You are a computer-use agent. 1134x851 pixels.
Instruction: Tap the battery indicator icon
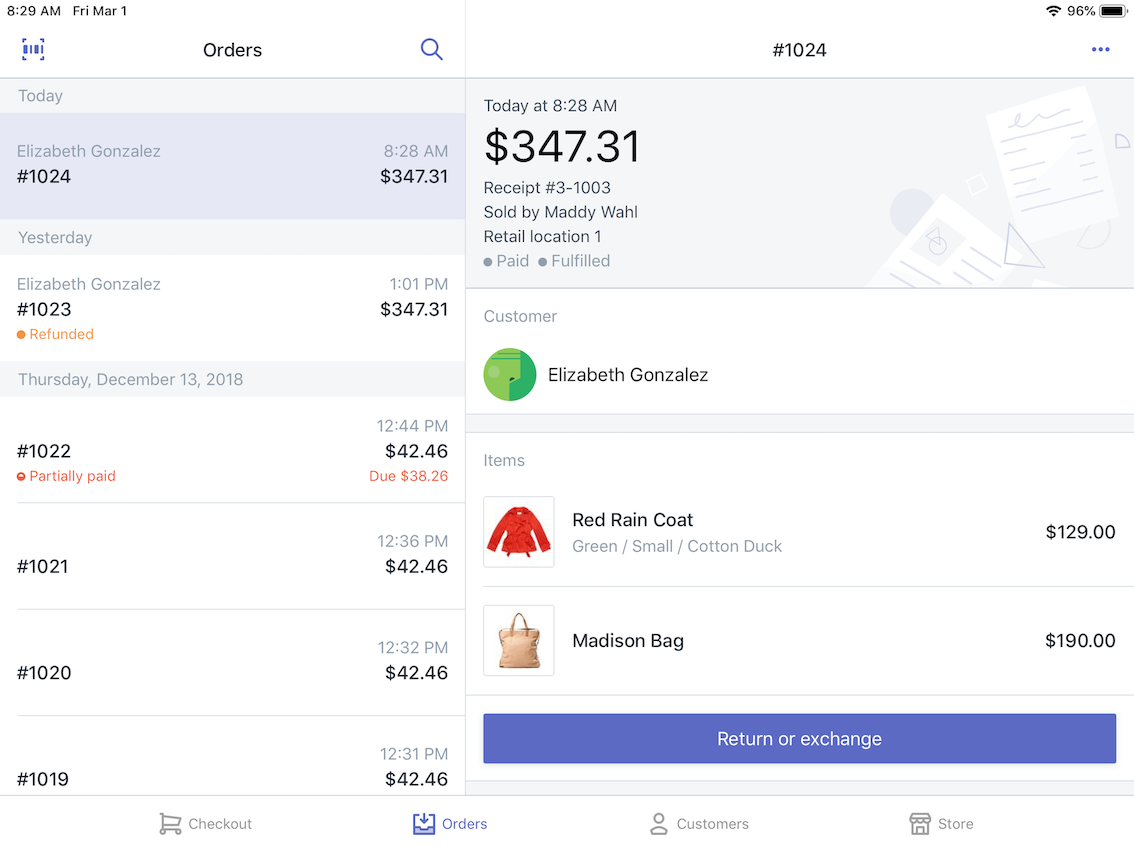1114,11
